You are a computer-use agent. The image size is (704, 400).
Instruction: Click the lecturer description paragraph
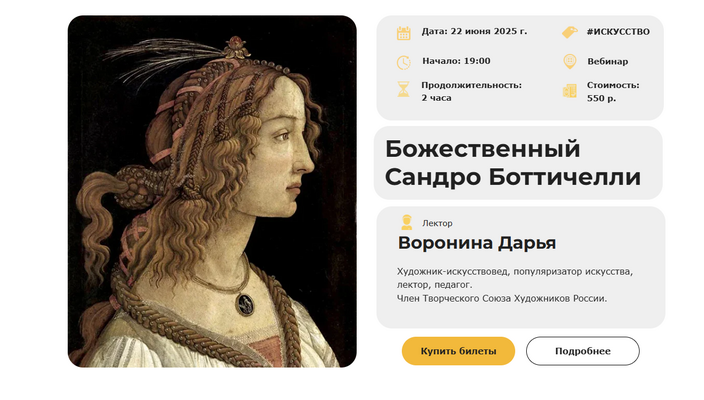(x=515, y=284)
